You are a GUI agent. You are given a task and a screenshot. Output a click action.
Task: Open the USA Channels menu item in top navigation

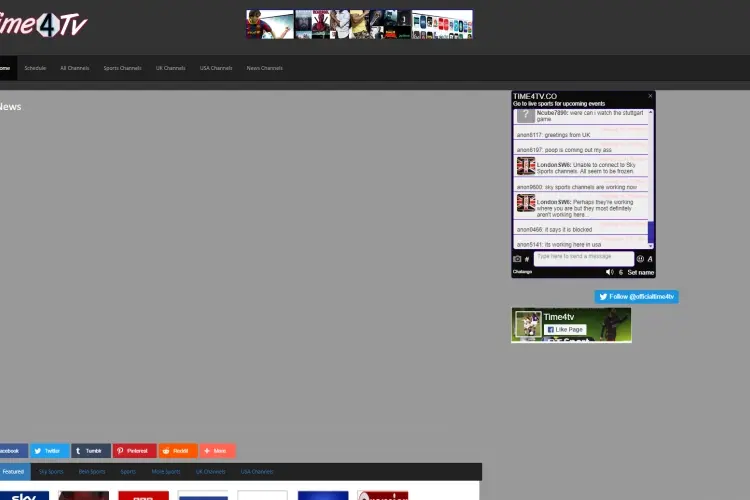[216, 68]
